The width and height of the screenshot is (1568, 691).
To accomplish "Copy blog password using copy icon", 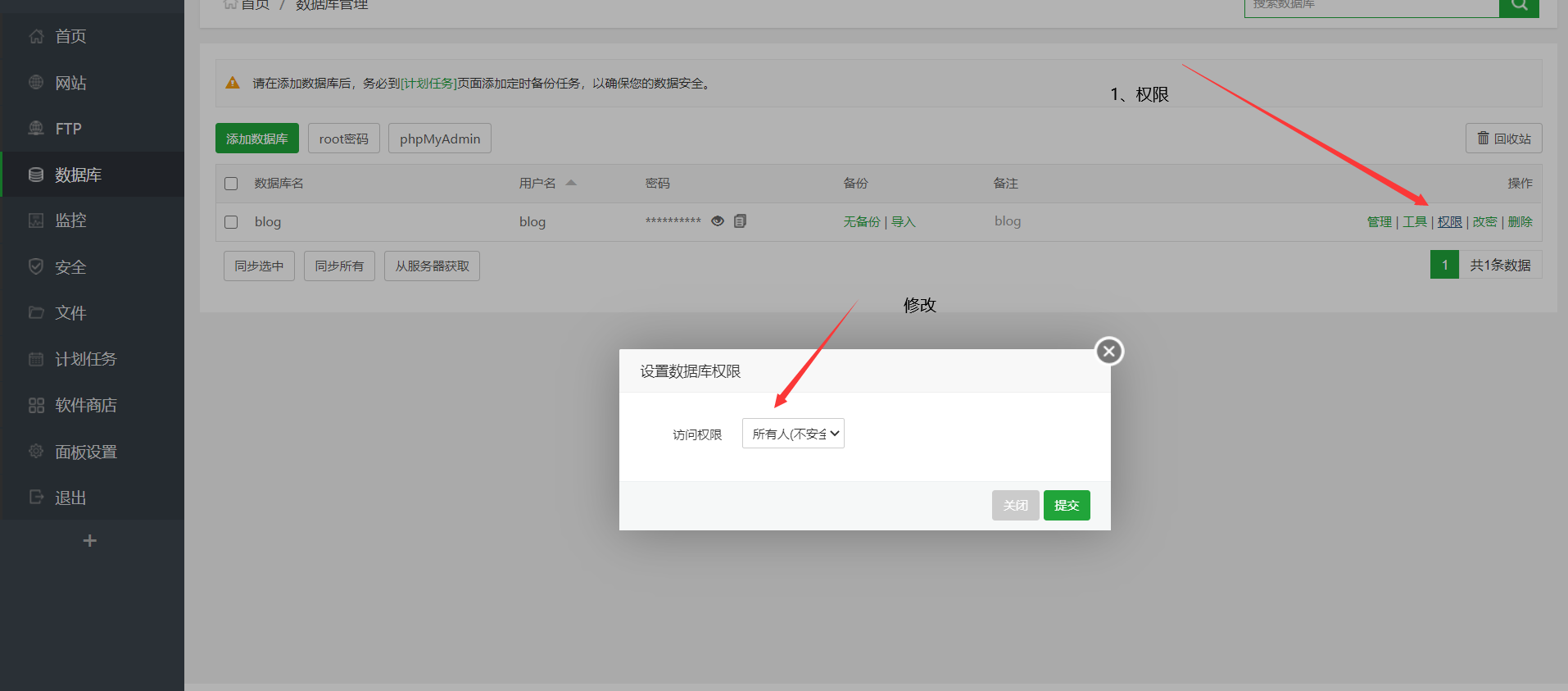I will point(741,221).
